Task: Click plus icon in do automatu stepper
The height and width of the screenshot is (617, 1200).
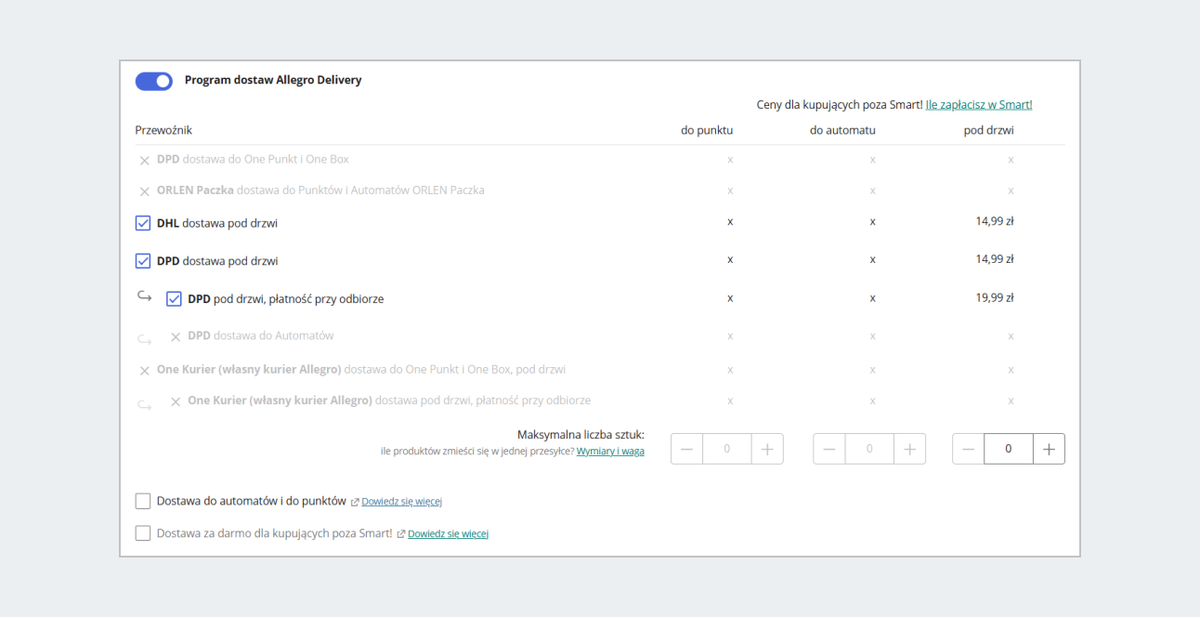Action: click(909, 449)
